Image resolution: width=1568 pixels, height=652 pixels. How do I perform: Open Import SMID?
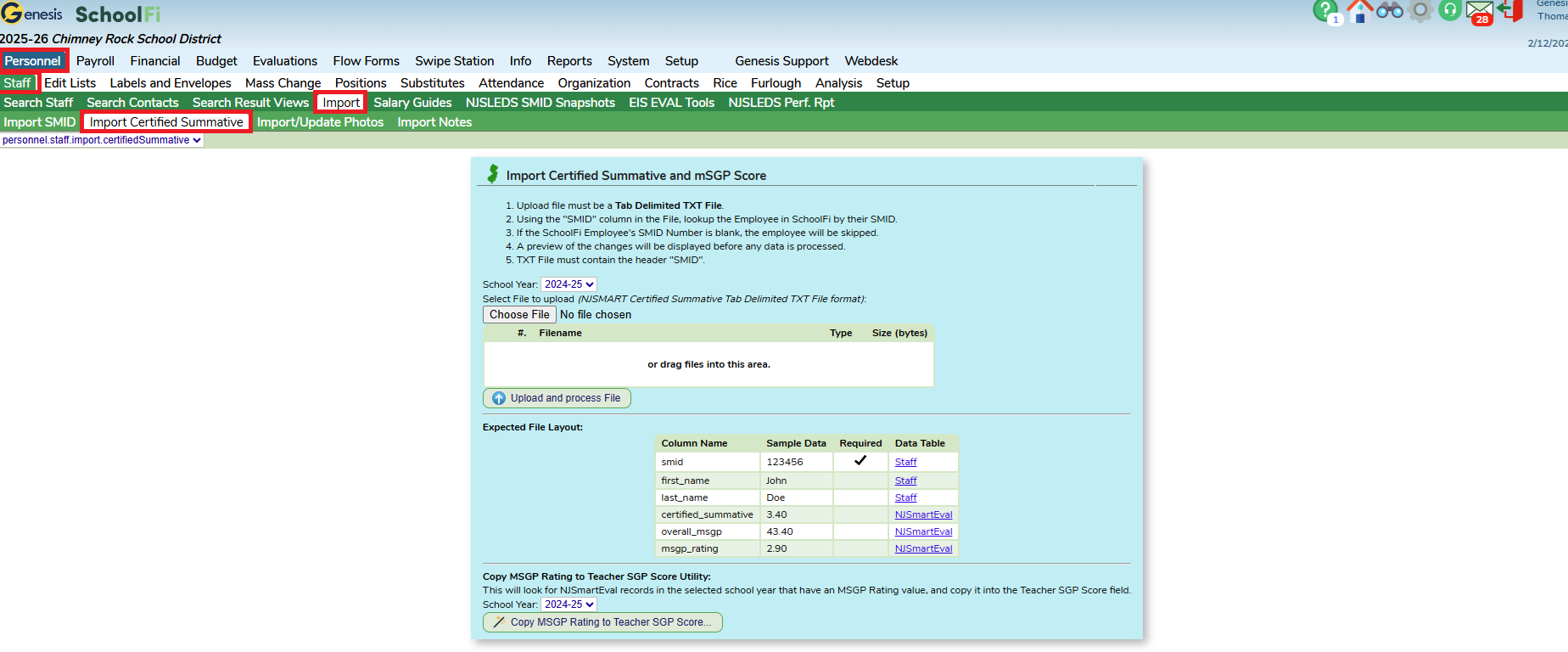click(39, 122)
